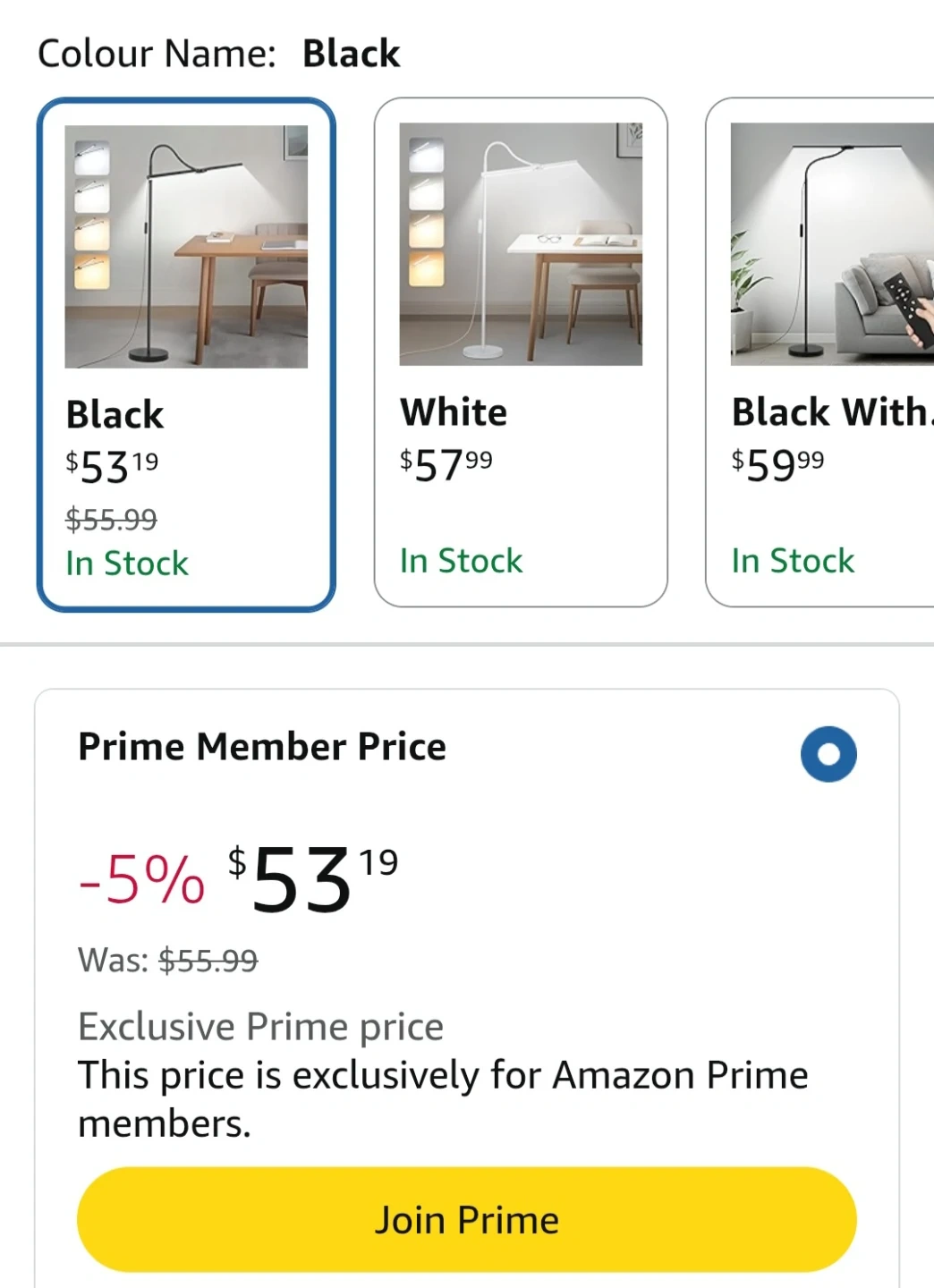The width and height of the screenshot is (934, 1288).
Task: Select the Prime Member Price radio button
Action: [828, 754]
